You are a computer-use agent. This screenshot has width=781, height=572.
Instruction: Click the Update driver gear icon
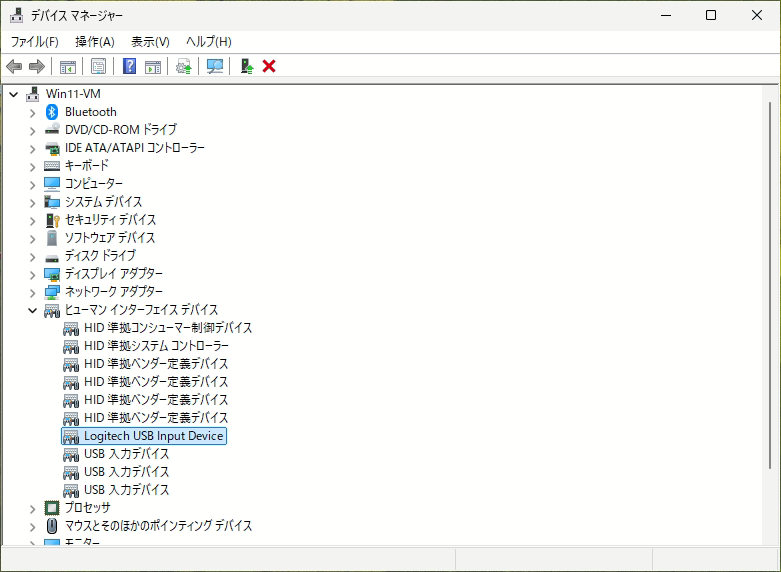[x=184, y=66]
